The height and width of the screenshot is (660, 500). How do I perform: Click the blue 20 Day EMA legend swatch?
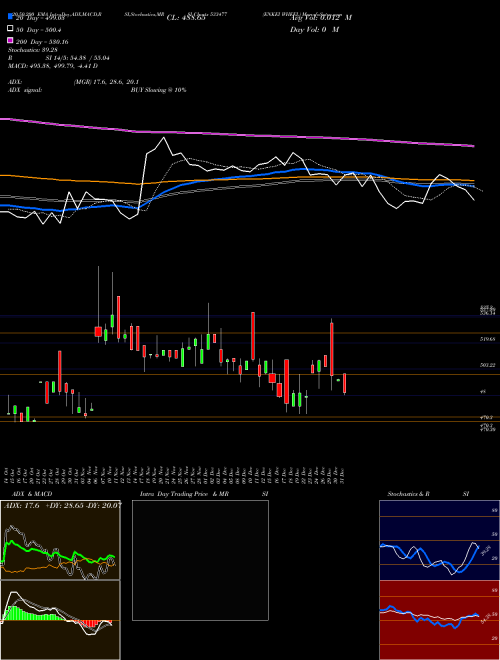(x=10, y=17)
